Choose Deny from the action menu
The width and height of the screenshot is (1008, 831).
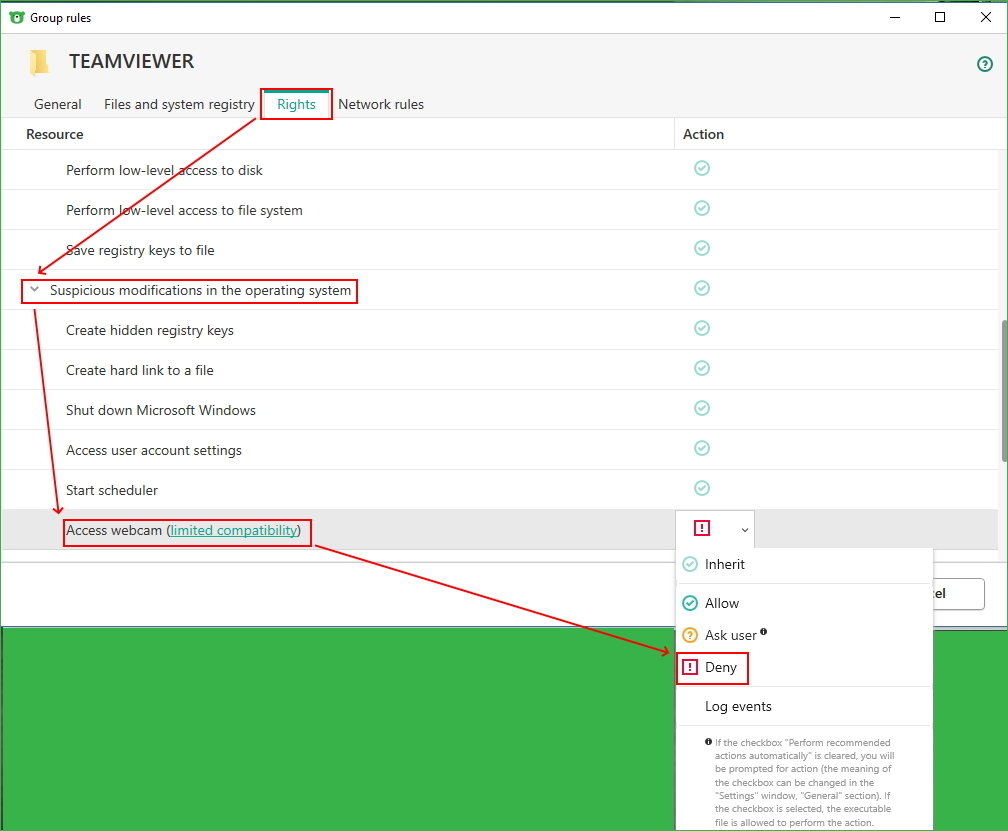tap(804, 667)
